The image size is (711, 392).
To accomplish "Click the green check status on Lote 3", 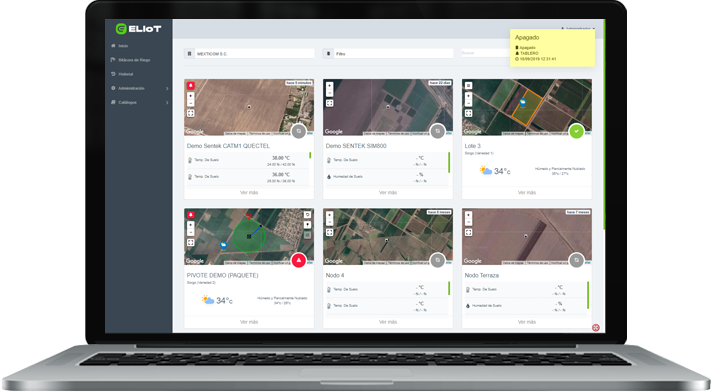I will click(x=576, y=131).
